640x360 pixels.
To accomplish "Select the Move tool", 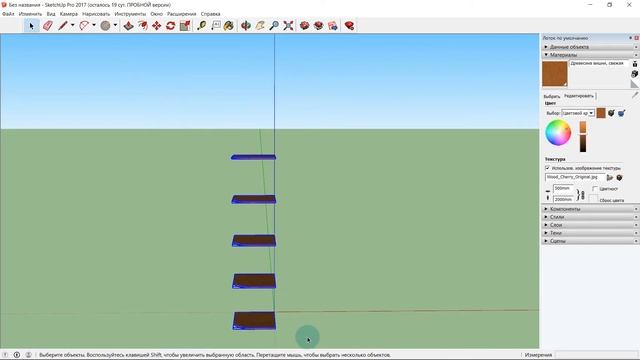I will coord(157,26).
